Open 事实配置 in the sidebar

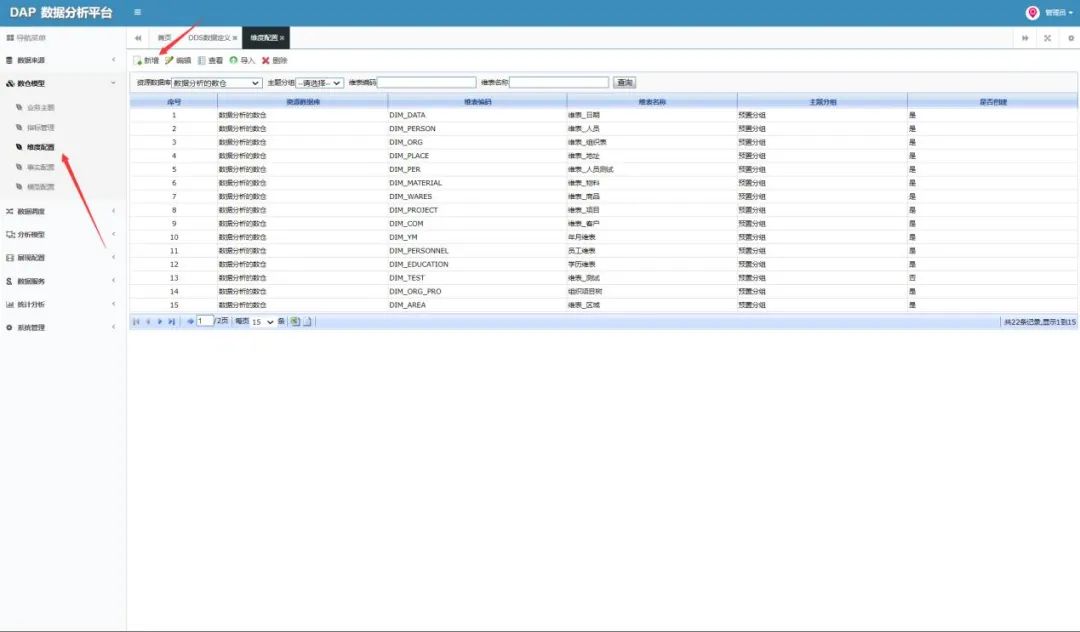[41, 167]
